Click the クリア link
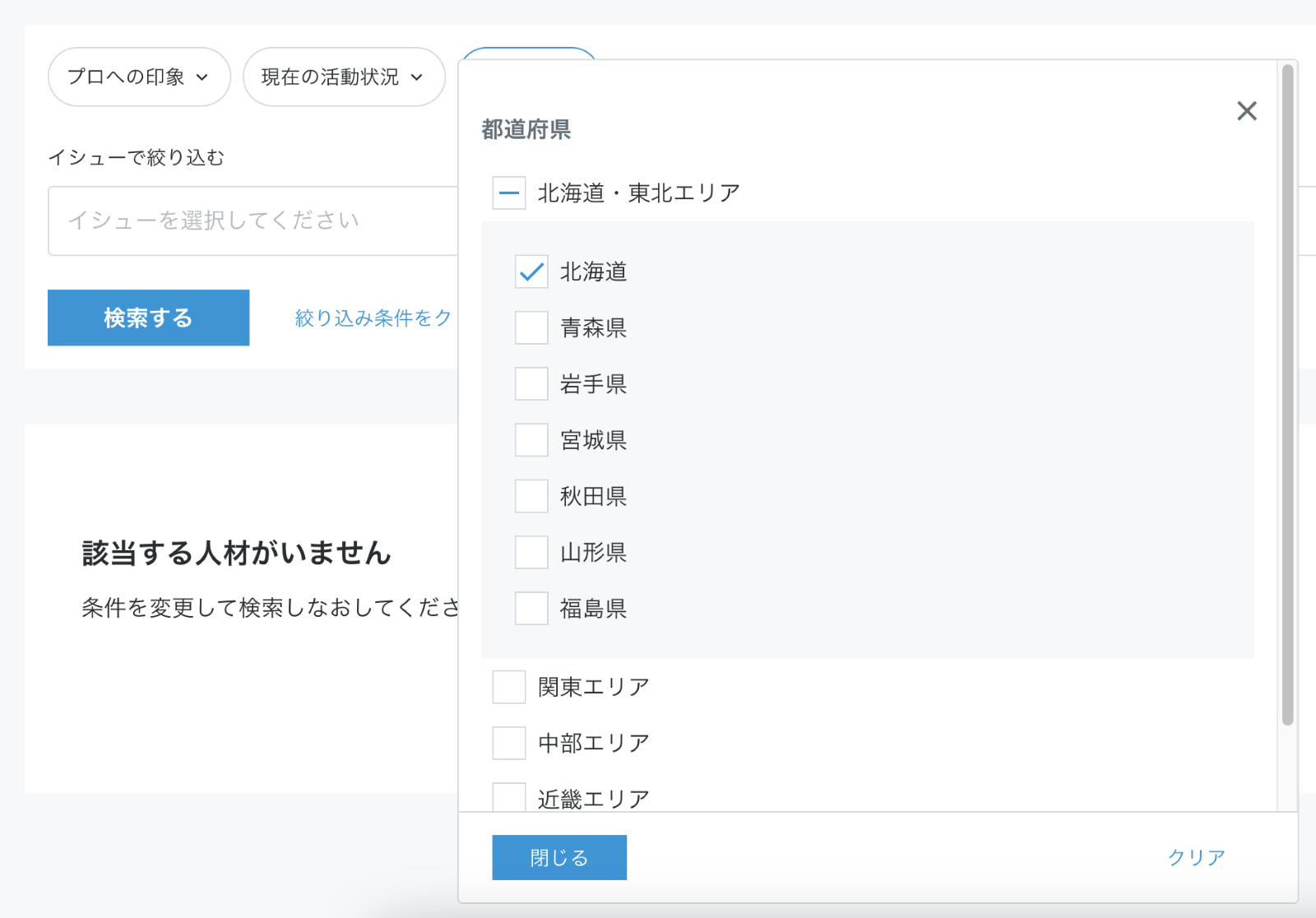 (x=1196, y=857)
